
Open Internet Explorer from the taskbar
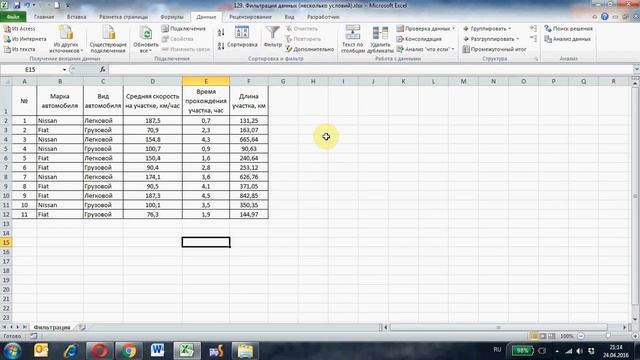click(x=71, y=351)
